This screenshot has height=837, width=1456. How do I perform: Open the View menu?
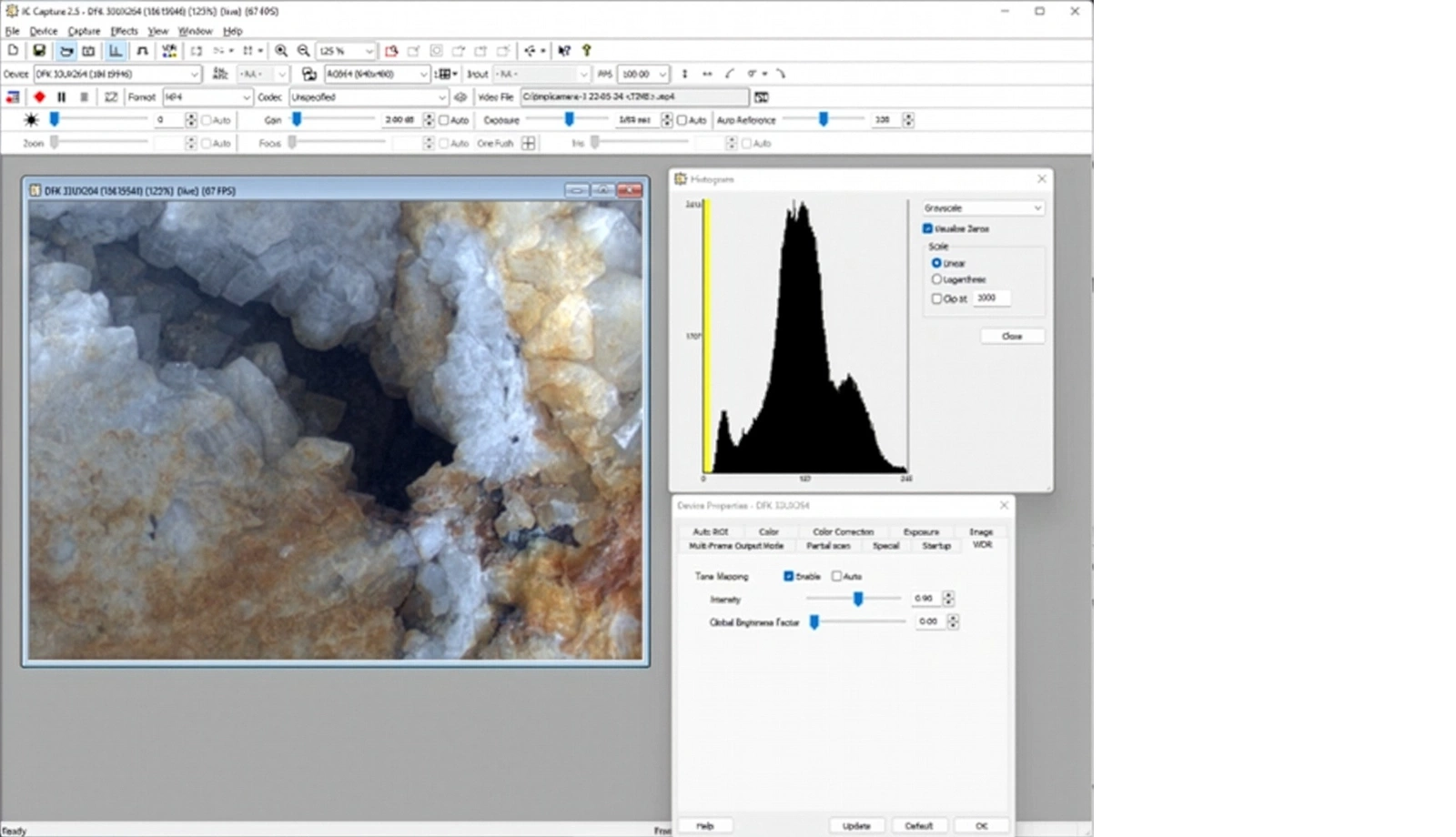pyautogui.click(x=157, y=31)
